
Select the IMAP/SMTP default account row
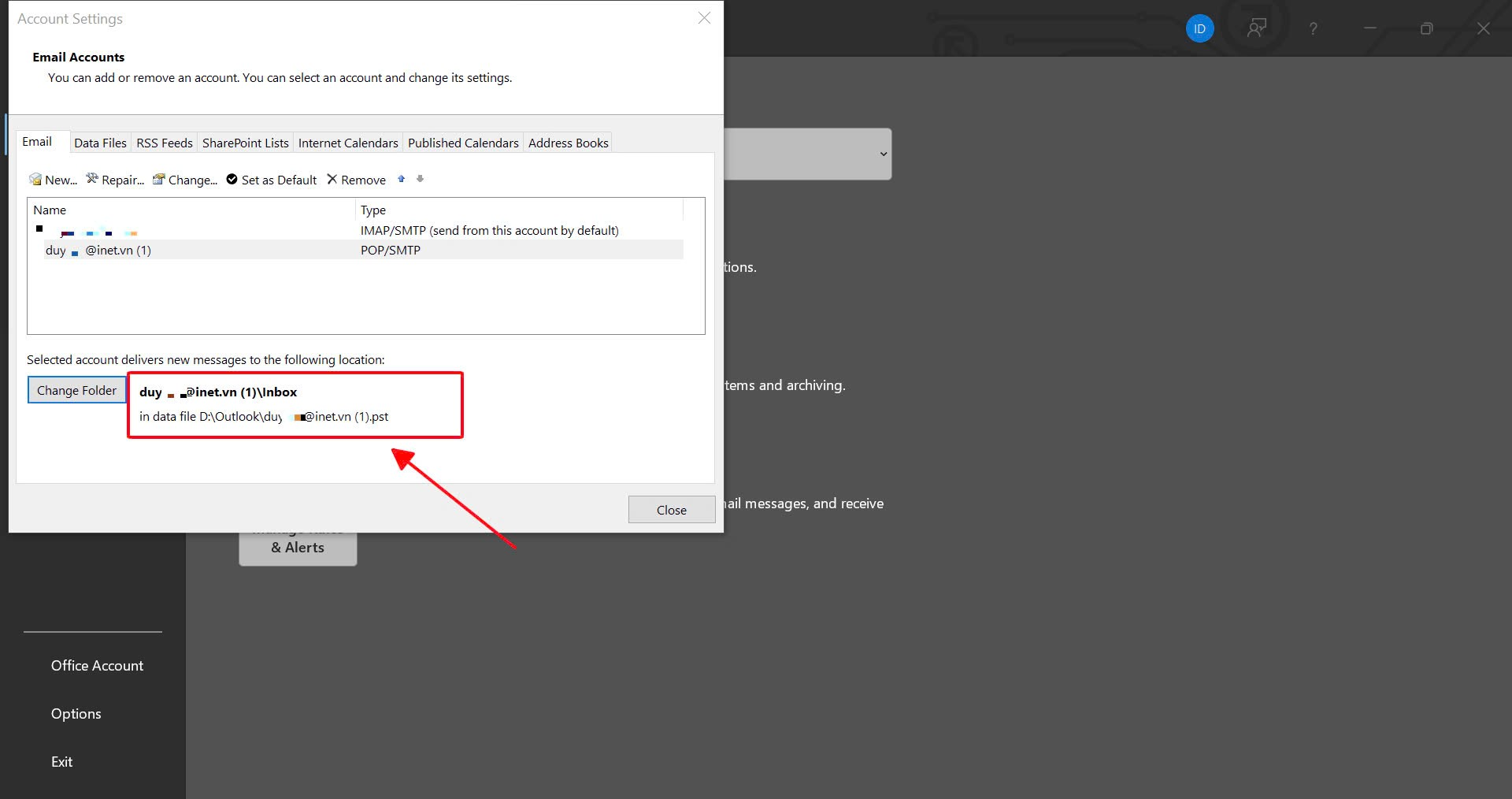pyautogui.click(x=355, y=230)
